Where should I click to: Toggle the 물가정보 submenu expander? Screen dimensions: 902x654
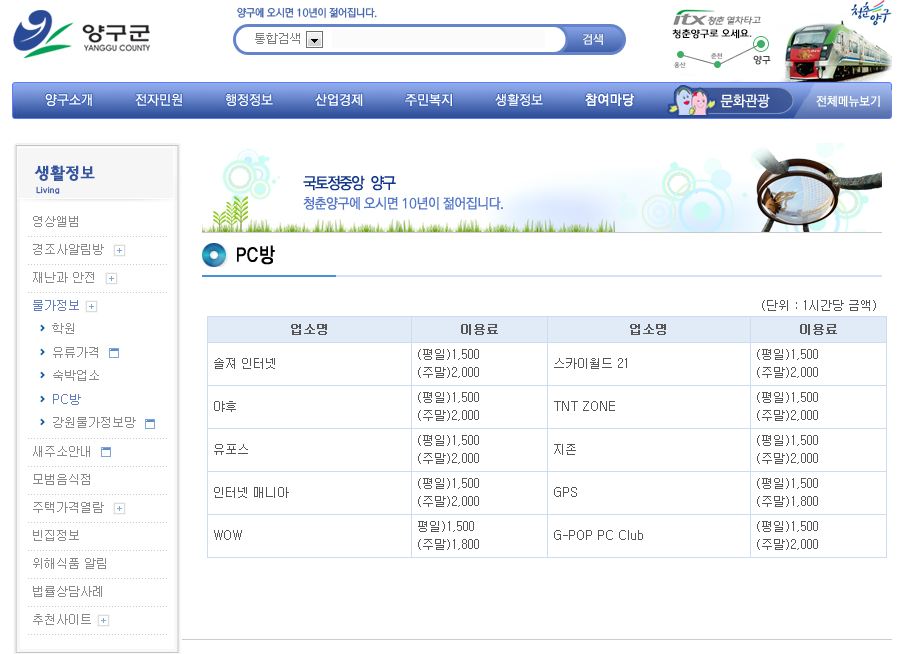[91, 307]
